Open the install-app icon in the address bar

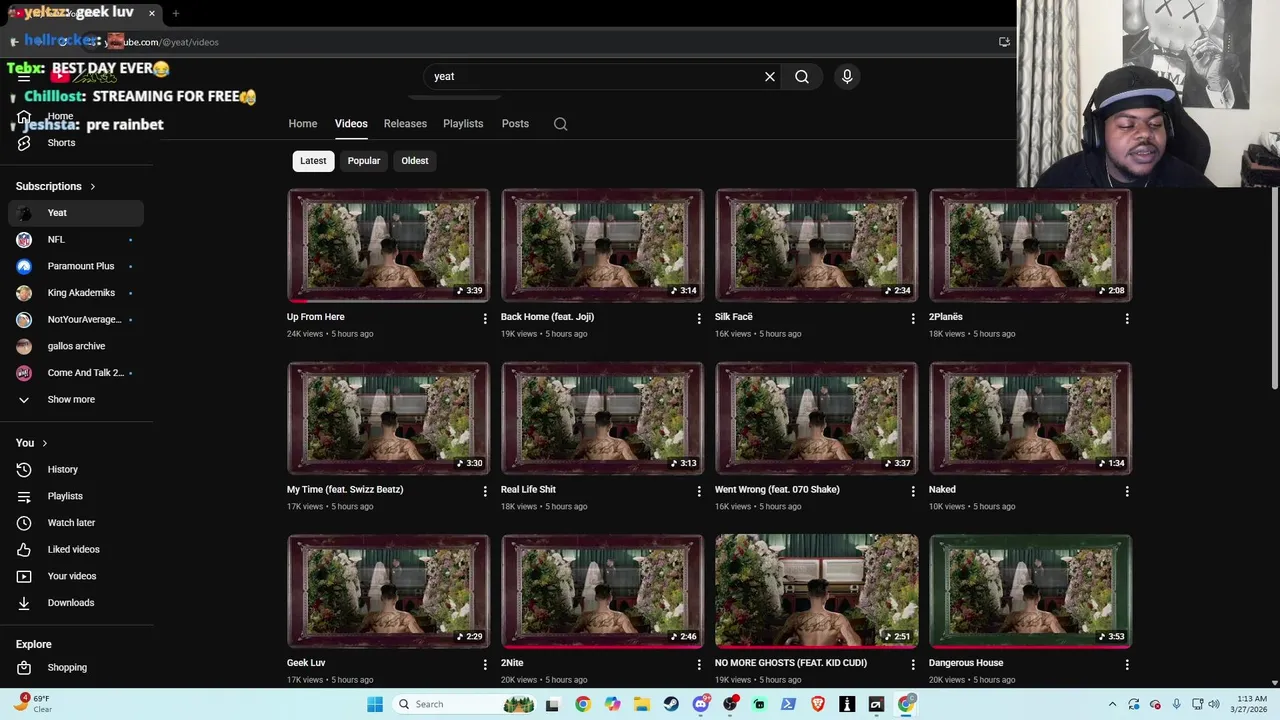(x=1004, y=42)
